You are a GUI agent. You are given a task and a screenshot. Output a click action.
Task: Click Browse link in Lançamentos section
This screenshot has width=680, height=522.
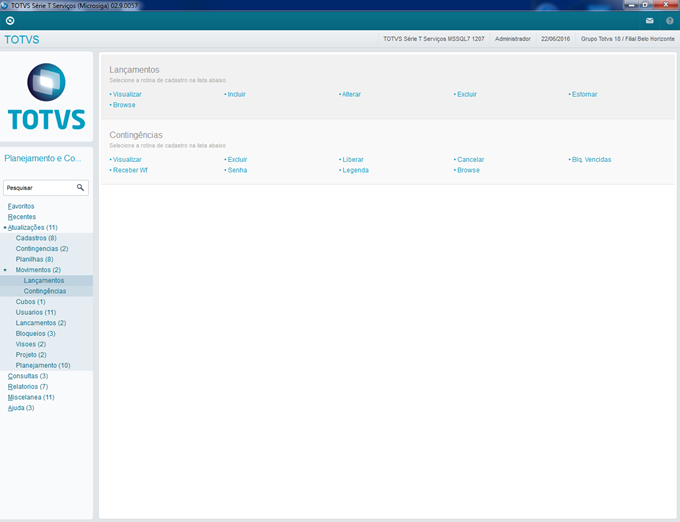click(x=124, y=105)
